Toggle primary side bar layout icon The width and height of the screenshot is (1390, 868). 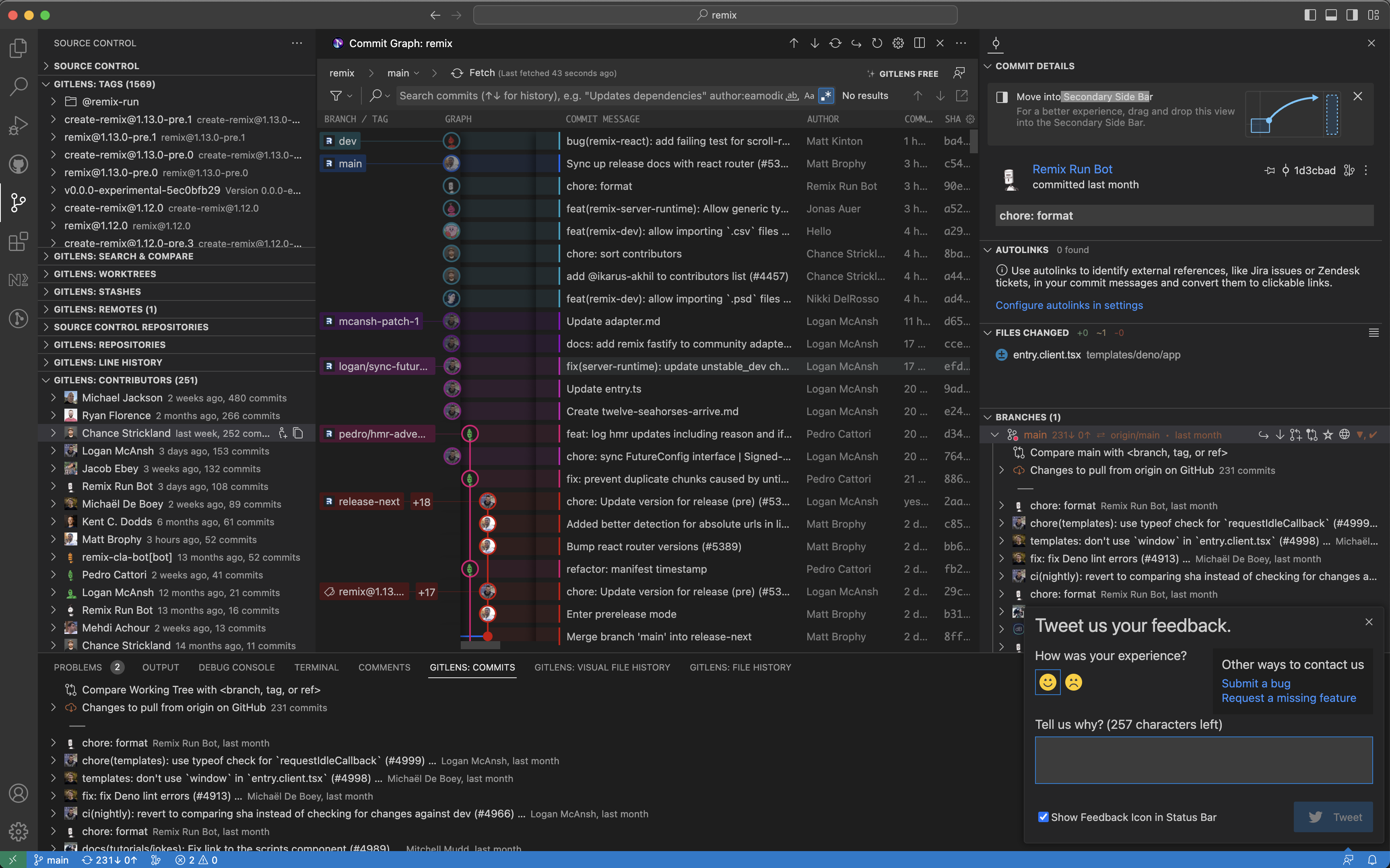1310,15
